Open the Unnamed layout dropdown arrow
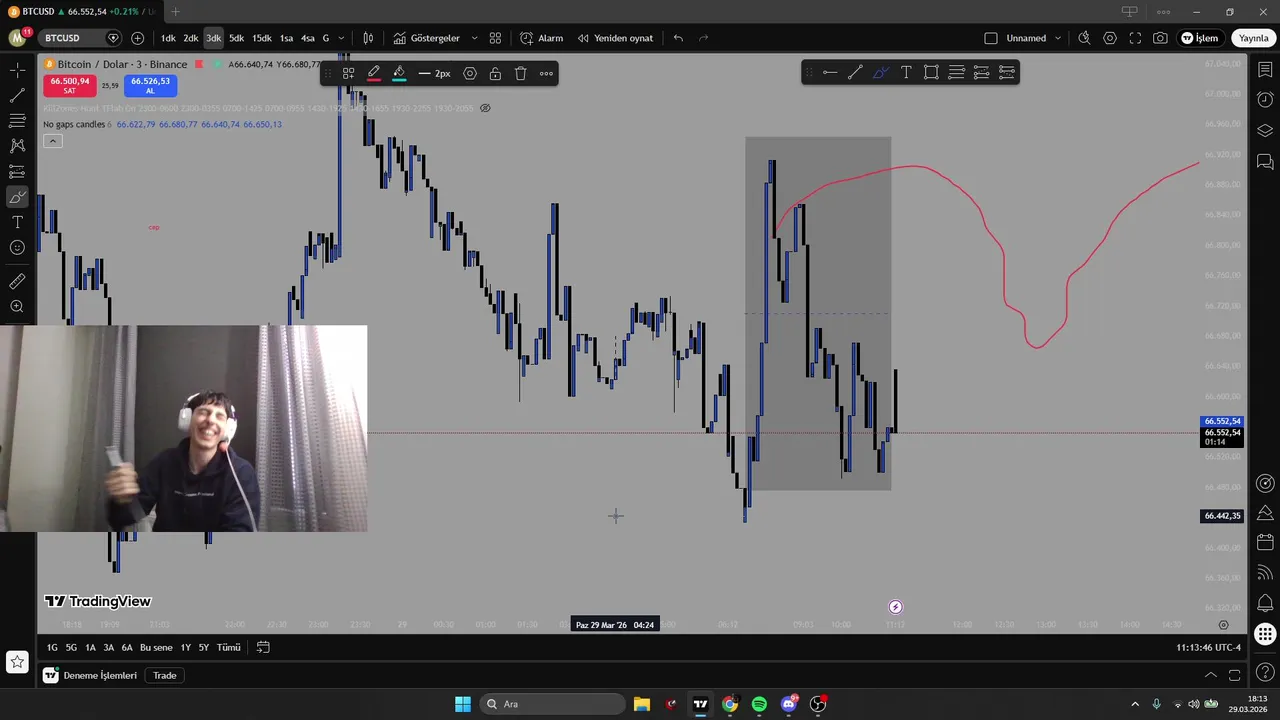The image size is (1280, 720). tap(1057, 38)
